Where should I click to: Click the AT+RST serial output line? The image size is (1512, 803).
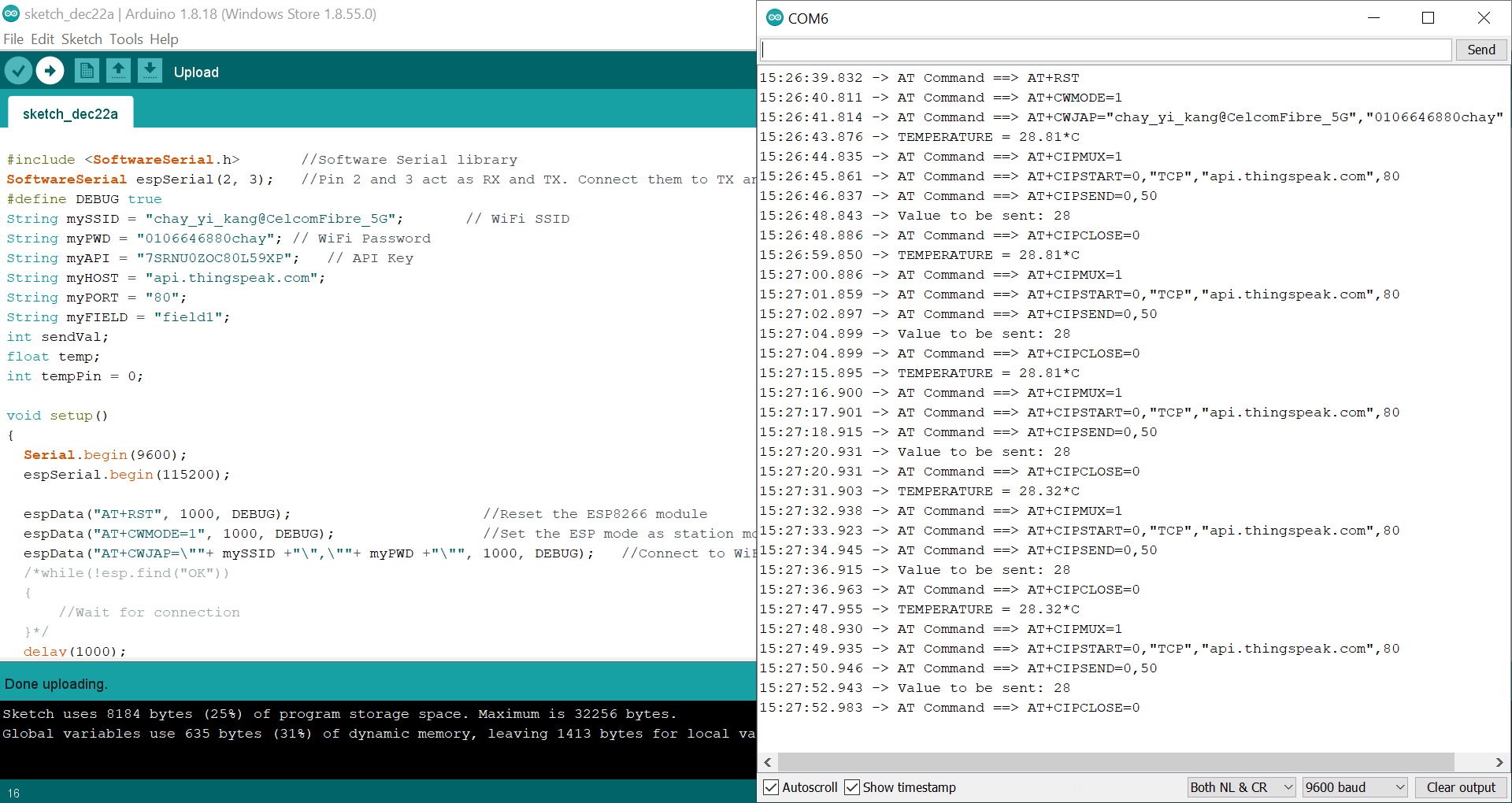click(919, 78)
